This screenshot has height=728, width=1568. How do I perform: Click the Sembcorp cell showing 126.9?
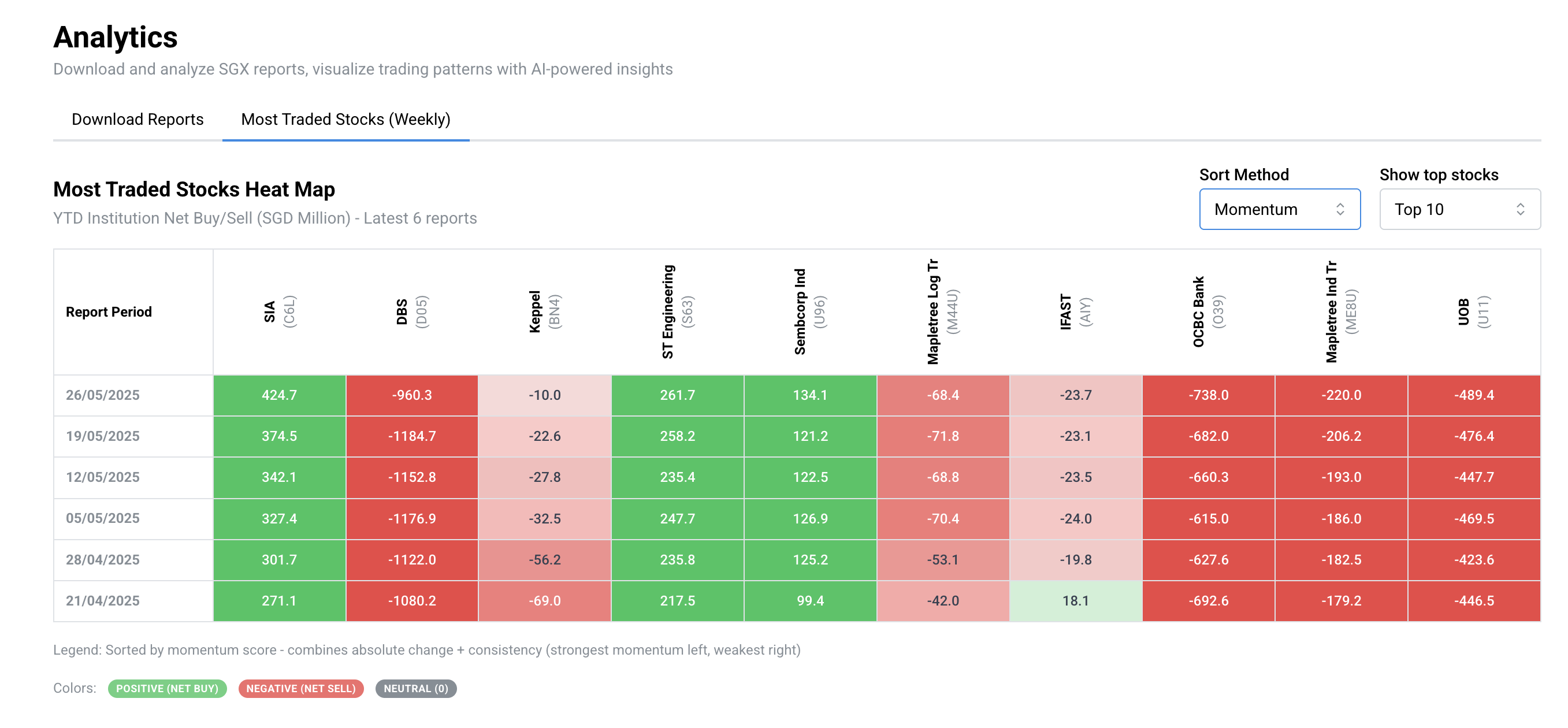[x=810, y=519]
